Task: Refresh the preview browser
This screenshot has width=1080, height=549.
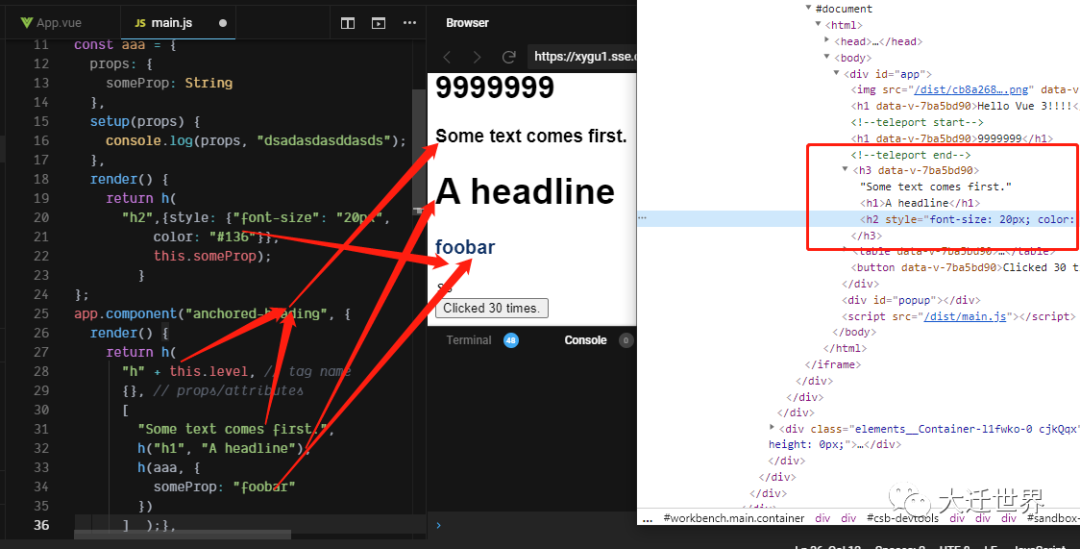Action: pos(509,56)
